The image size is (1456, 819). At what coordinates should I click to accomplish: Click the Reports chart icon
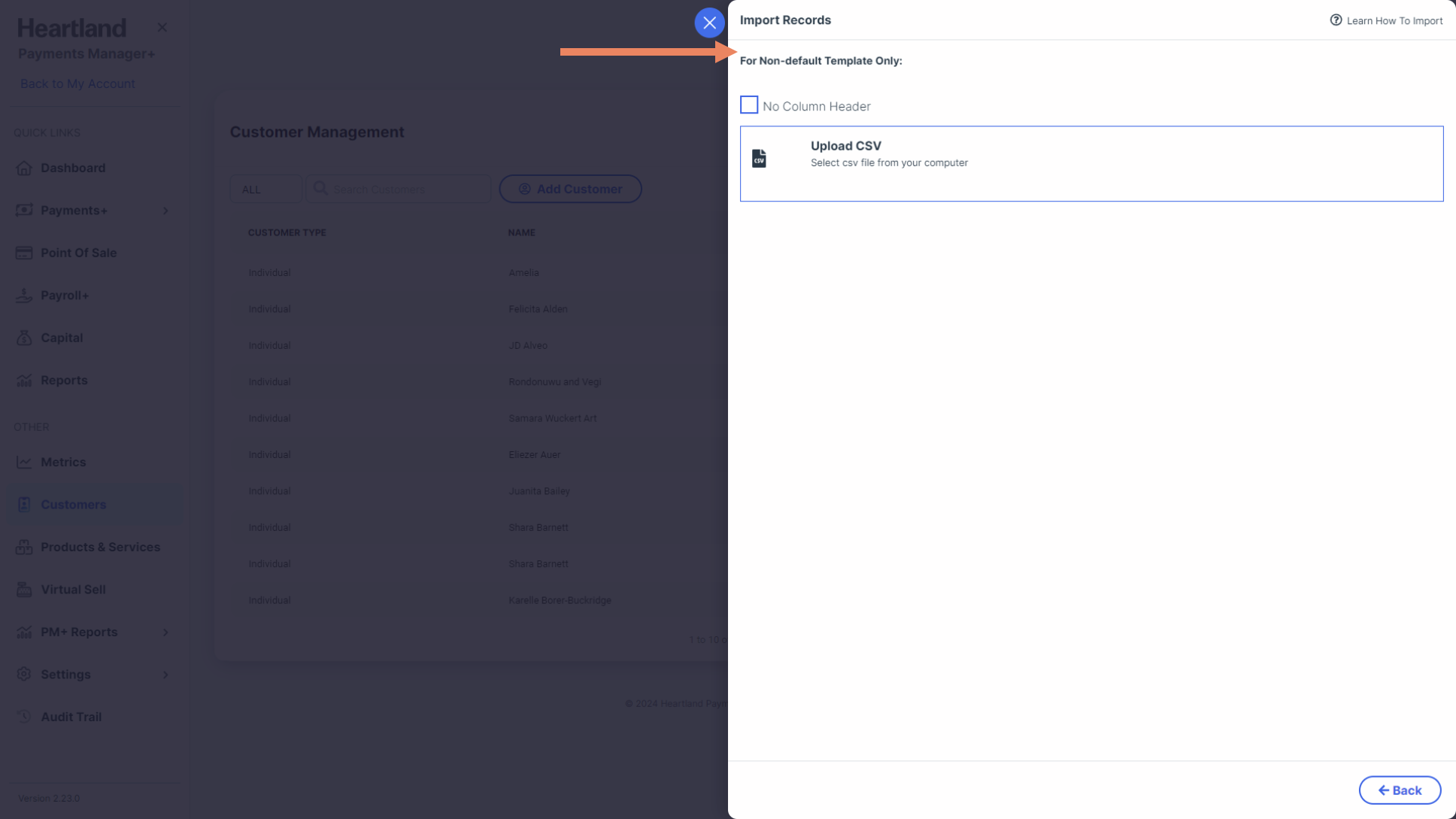(x=24, y=380)
